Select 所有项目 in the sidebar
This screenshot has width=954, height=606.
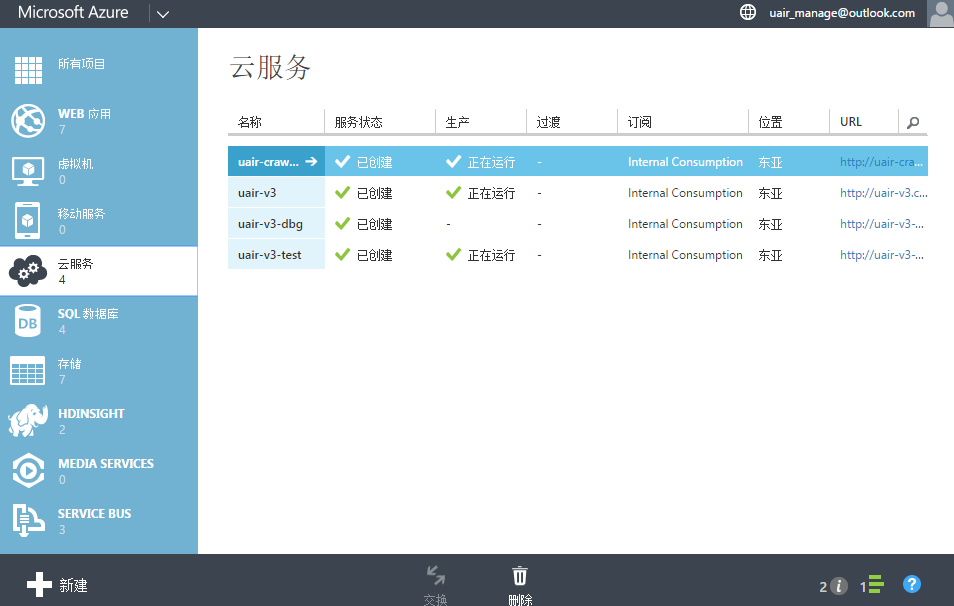pyautogui.click(x=27, y=68)
